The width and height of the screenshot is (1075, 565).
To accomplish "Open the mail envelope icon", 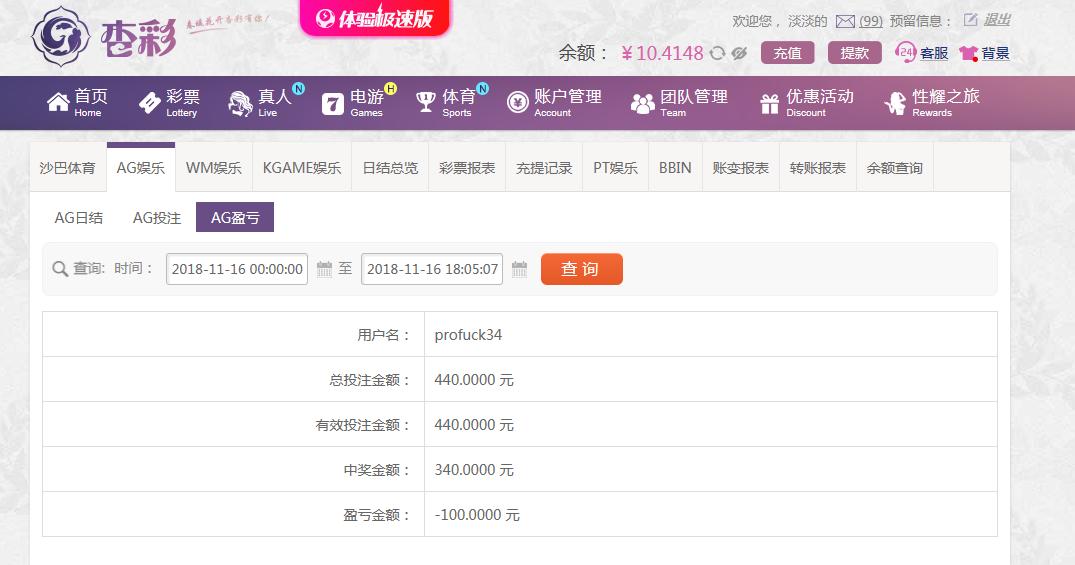I will point(845,21).
